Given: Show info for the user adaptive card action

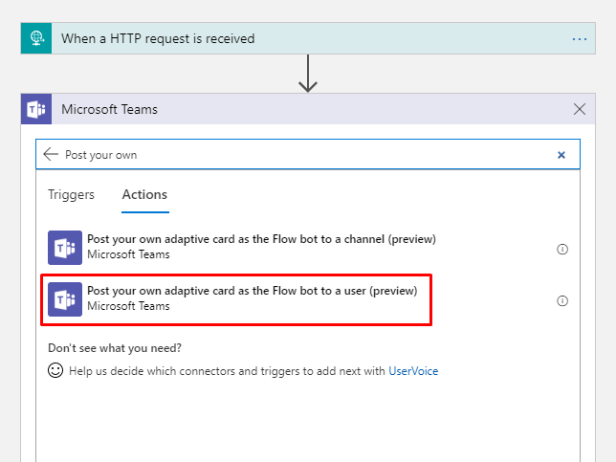Looking at the screenshot, I should pyautogui.click(x=562, y=300).
